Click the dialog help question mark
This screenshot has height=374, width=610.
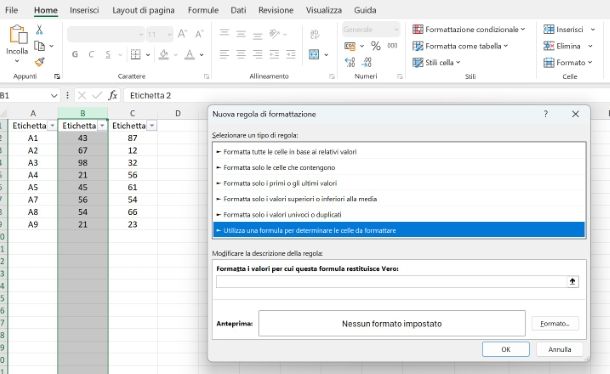[545, 114]
